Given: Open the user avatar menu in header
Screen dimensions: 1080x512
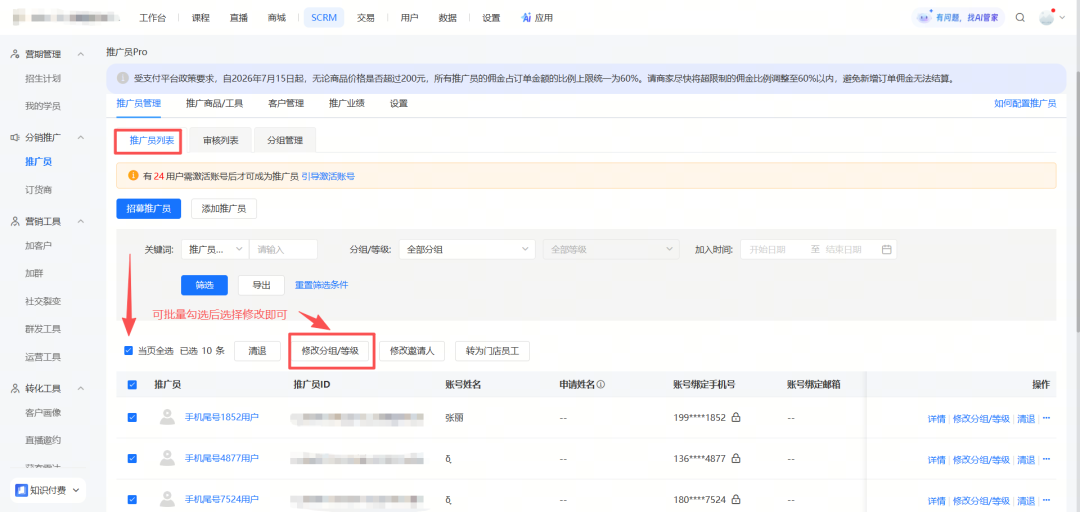Looking at the screenshot, I should [x=1046, y=18].
